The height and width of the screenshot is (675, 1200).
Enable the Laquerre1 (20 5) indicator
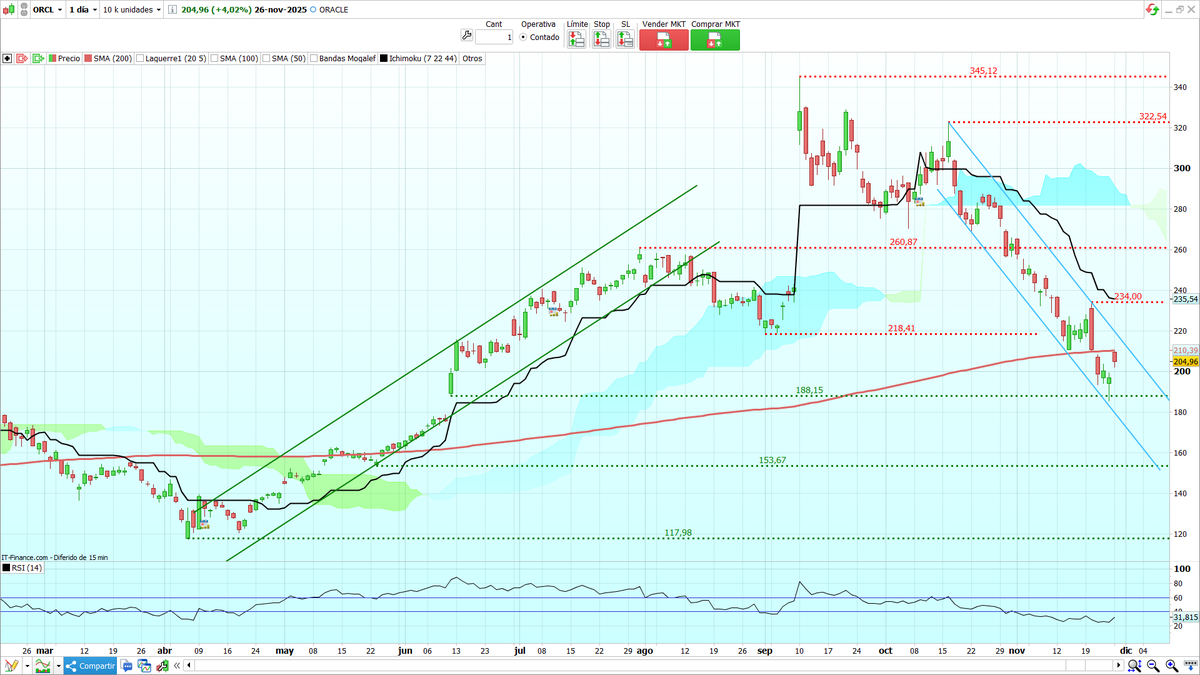[x=140, y=58]
